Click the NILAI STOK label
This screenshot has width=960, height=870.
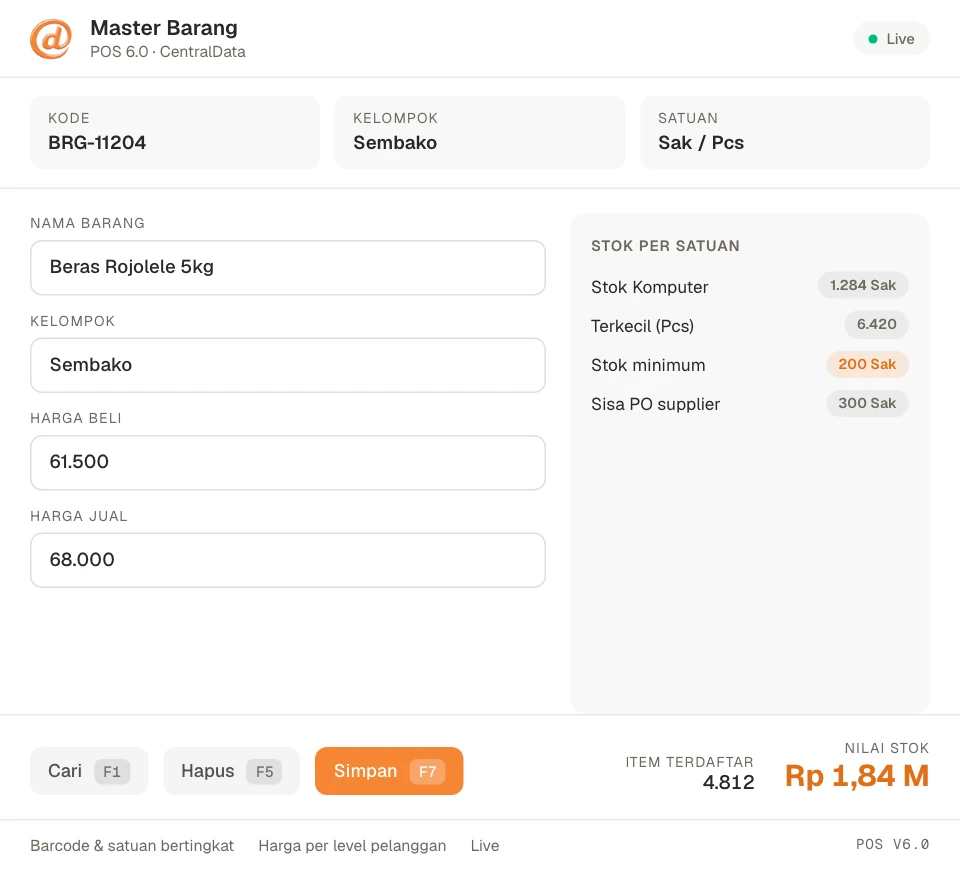point(887,748)
